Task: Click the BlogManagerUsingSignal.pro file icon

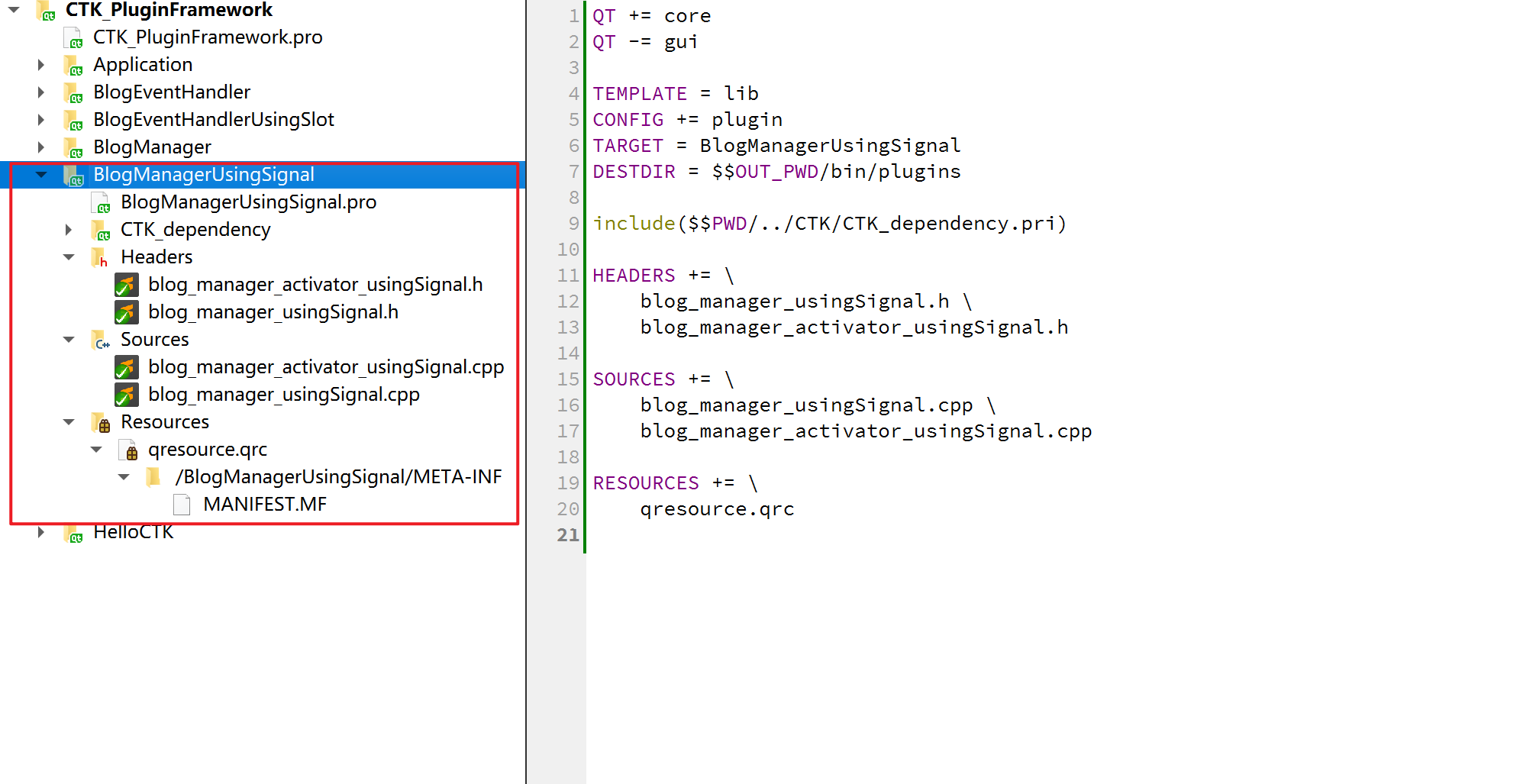Action: point(101,202)
